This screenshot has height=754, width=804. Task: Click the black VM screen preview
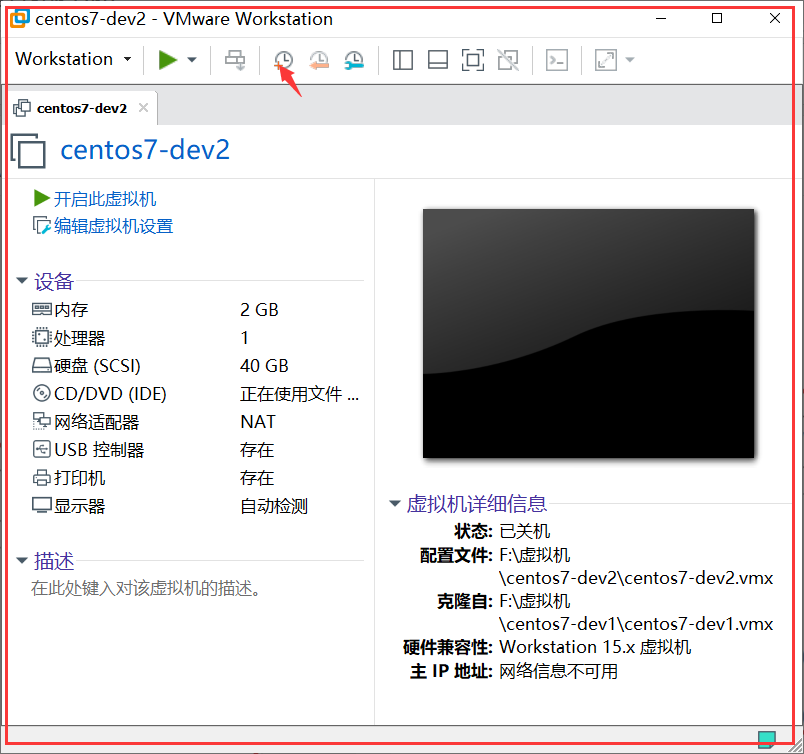point(588,333)
